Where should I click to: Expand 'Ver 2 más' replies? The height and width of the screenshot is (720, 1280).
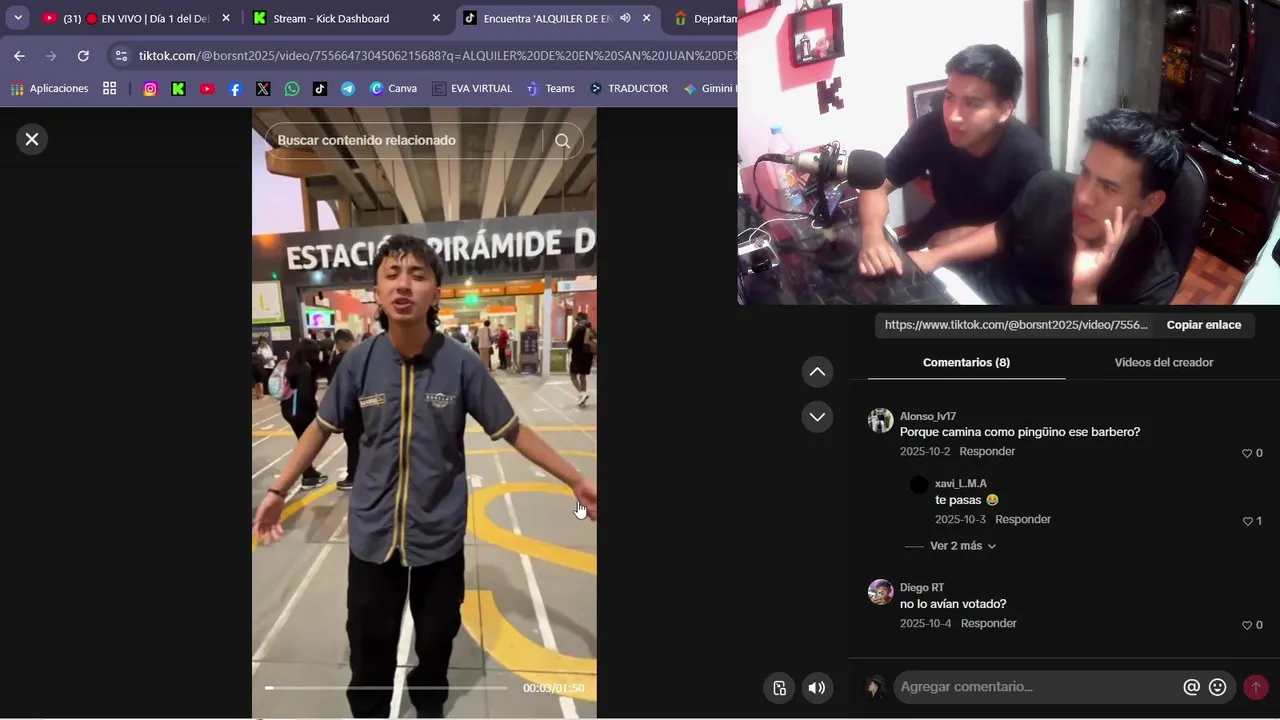[x=962, y=546]
